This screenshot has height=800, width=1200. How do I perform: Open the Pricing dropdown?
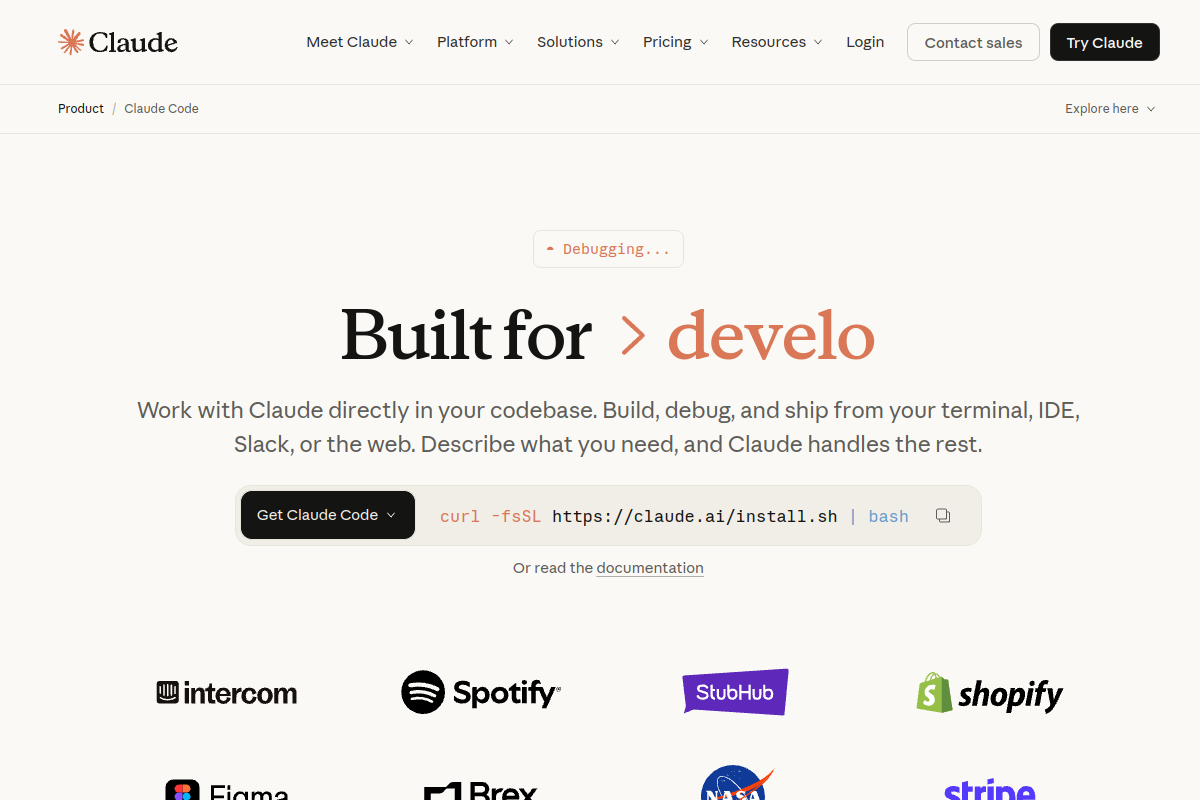[676, 42]
